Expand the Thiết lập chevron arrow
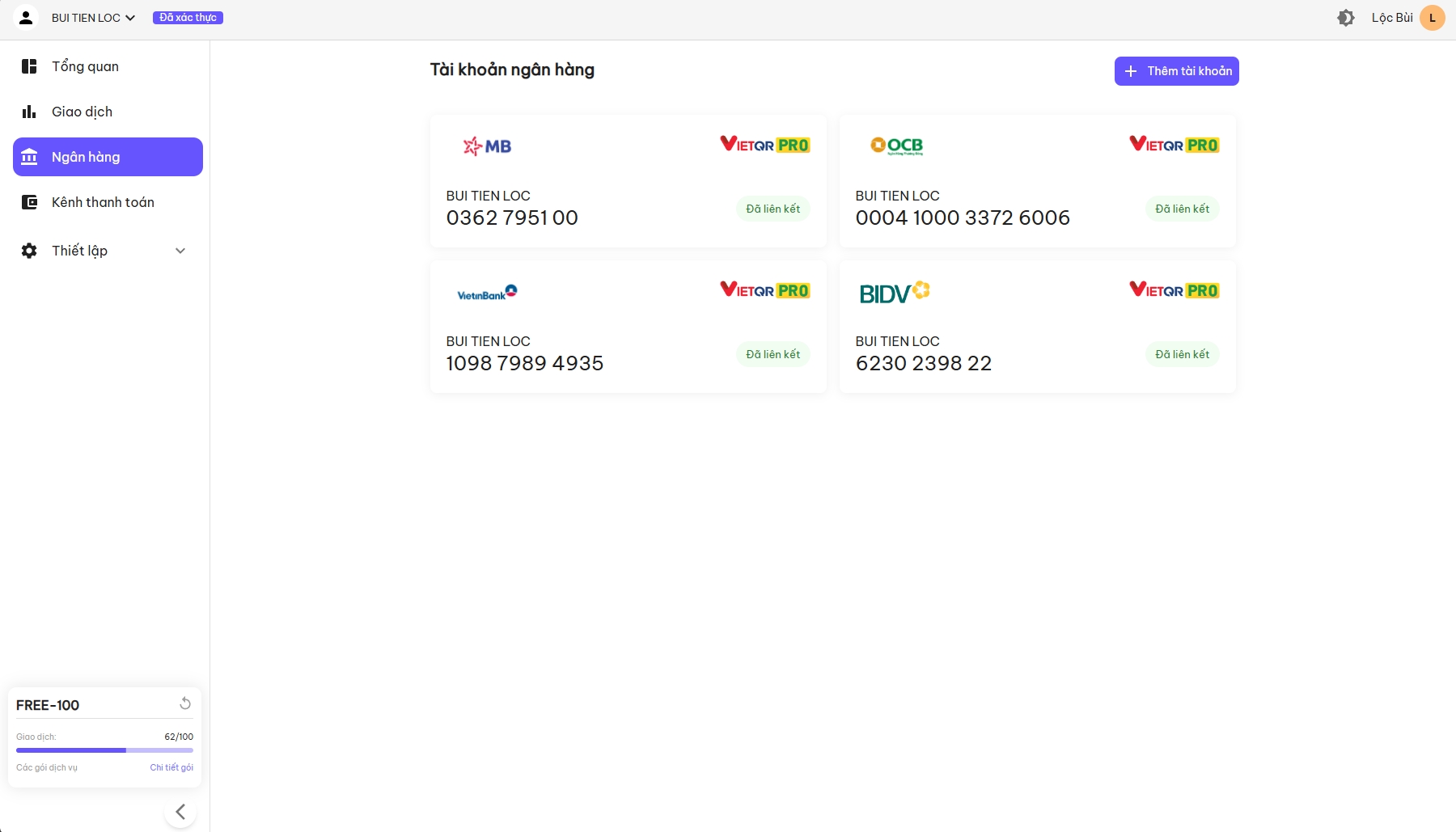This screenshot has width=1456, height=832. (180, 251)
